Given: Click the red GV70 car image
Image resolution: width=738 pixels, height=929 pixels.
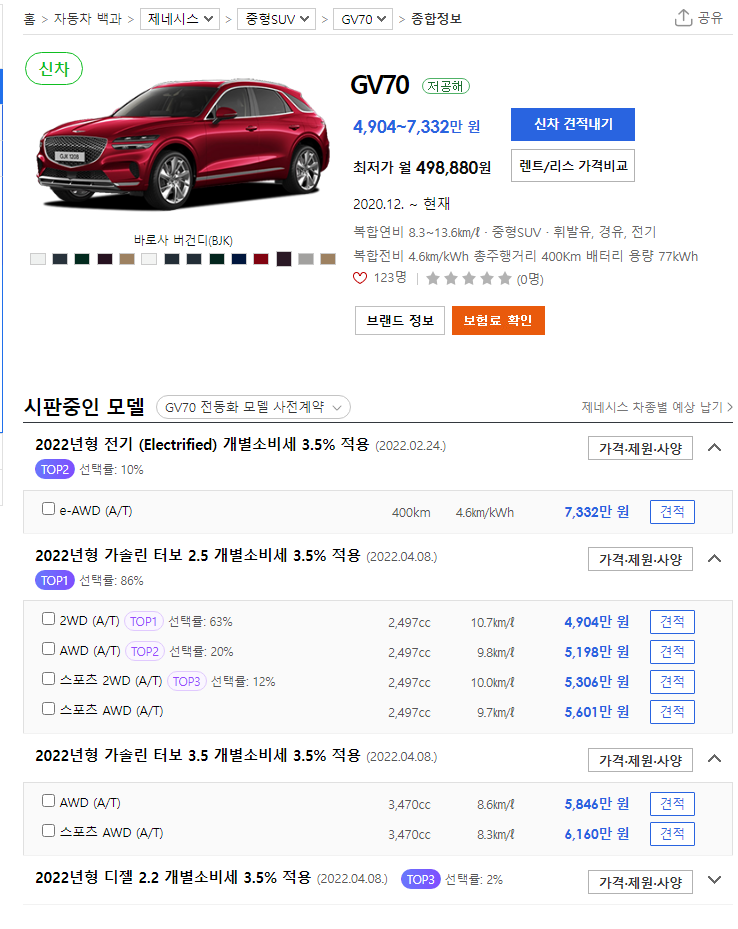Looking at the screenshot, I should coord(183,143).
